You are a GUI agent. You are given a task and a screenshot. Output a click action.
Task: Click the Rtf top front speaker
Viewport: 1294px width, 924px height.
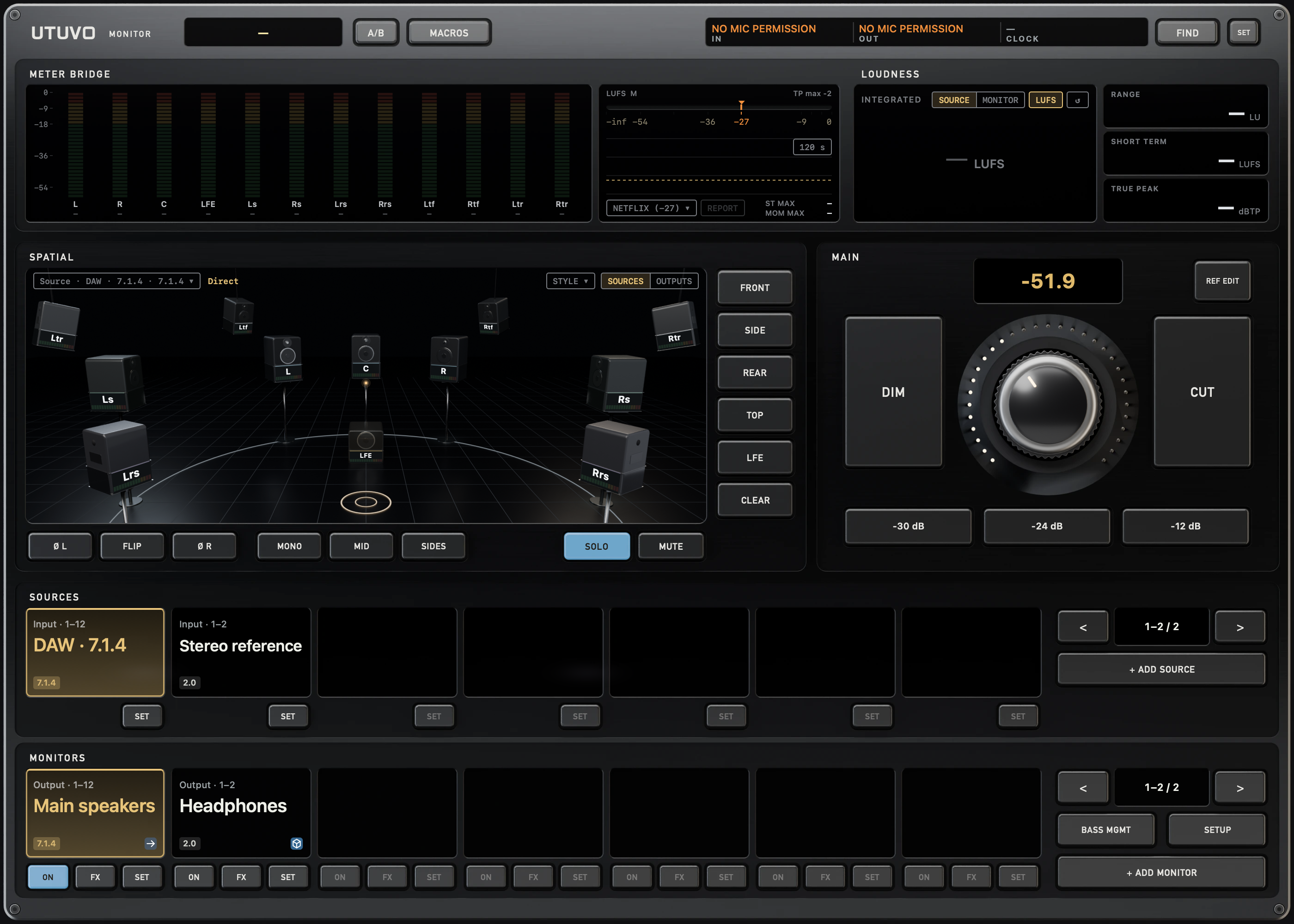493,315
